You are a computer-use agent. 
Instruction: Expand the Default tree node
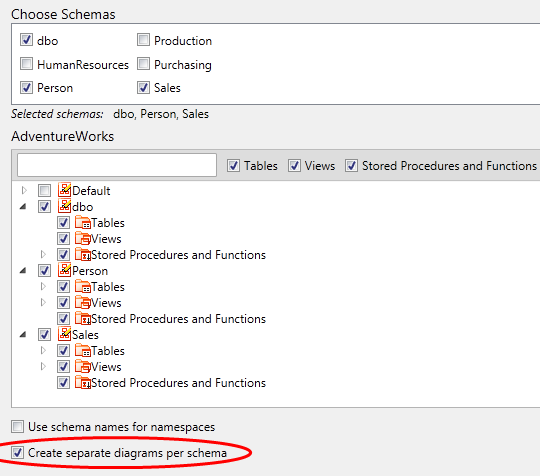[x=24, y=190]
